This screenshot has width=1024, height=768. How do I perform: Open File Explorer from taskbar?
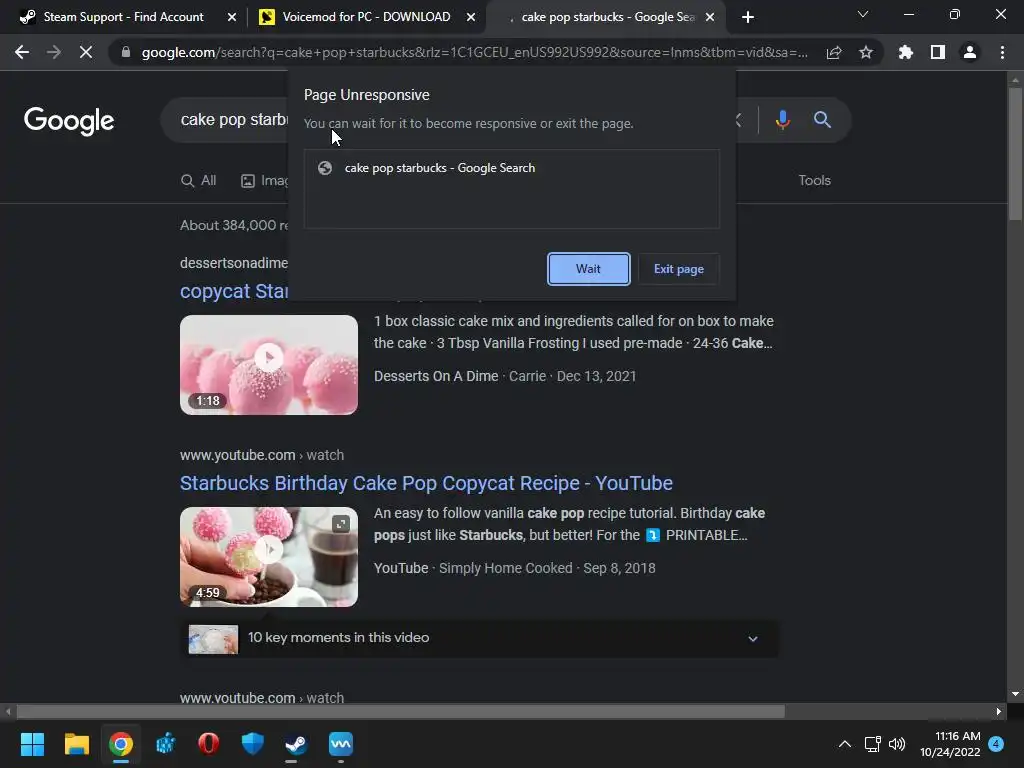(76, 744)
